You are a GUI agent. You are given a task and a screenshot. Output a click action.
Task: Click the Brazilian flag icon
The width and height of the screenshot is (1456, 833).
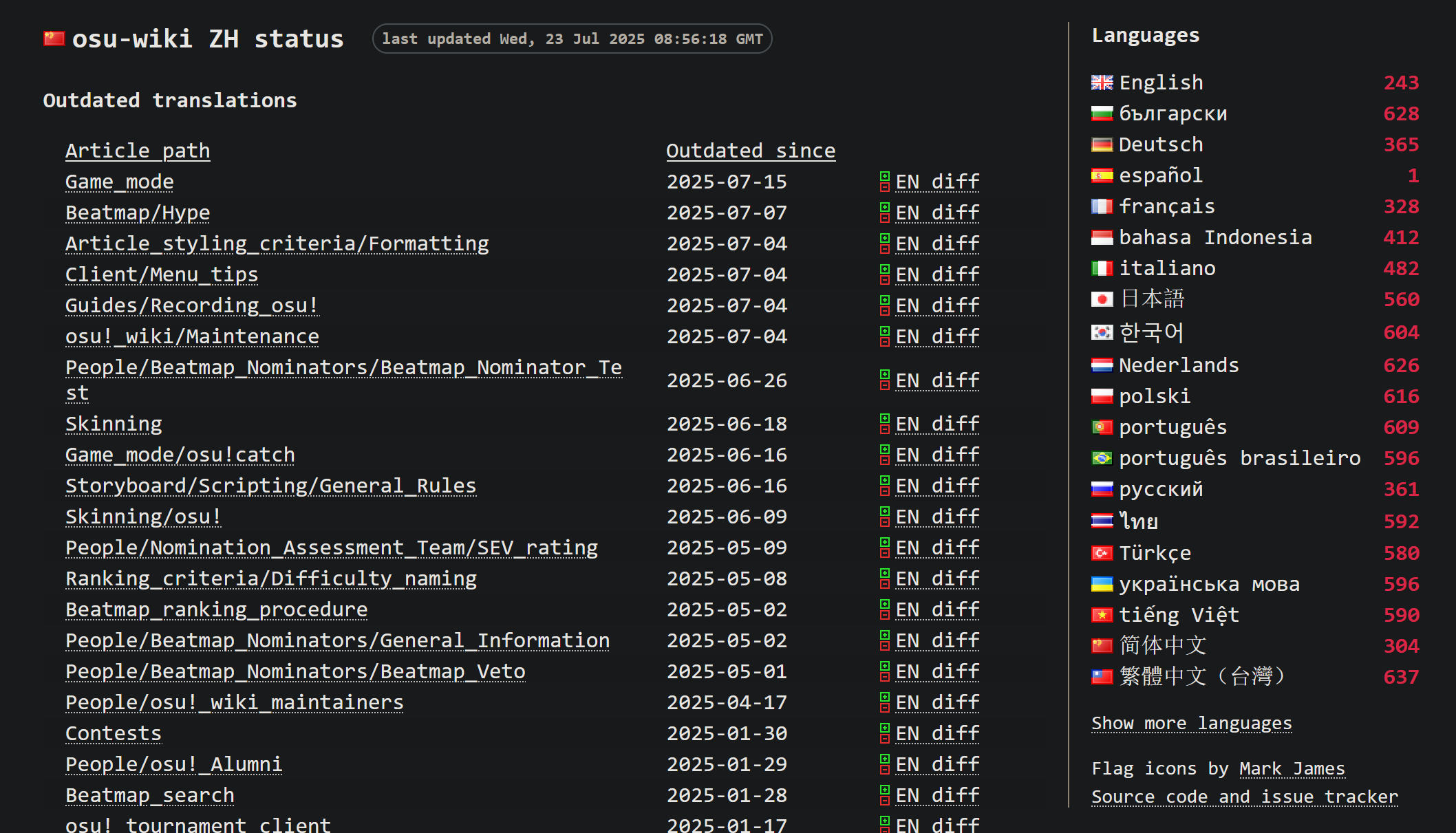[1102, 458]
